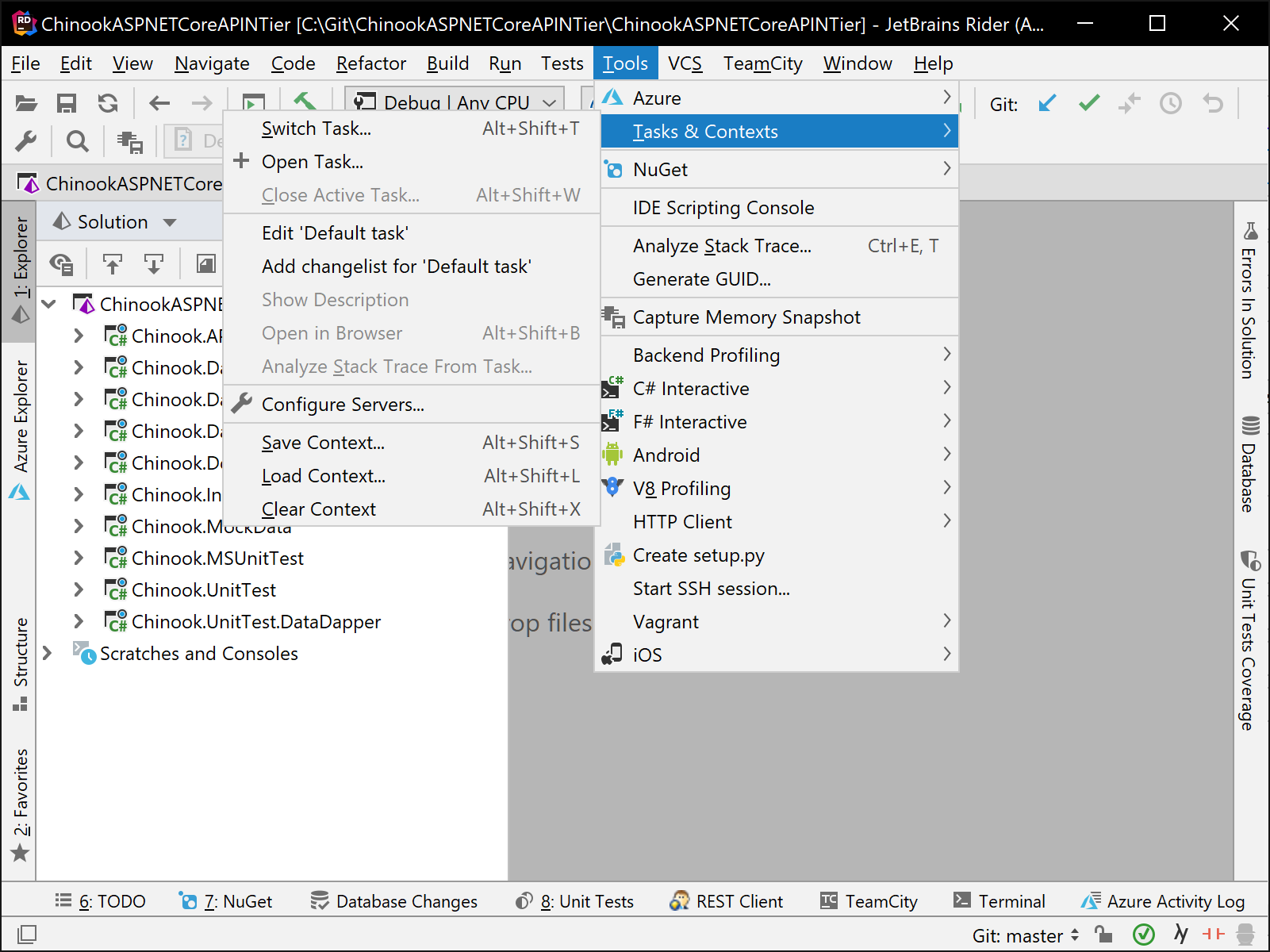Select Load Context... menu entry
The width and height of the screenshot is (1270, 952).
tap(412, 475)
